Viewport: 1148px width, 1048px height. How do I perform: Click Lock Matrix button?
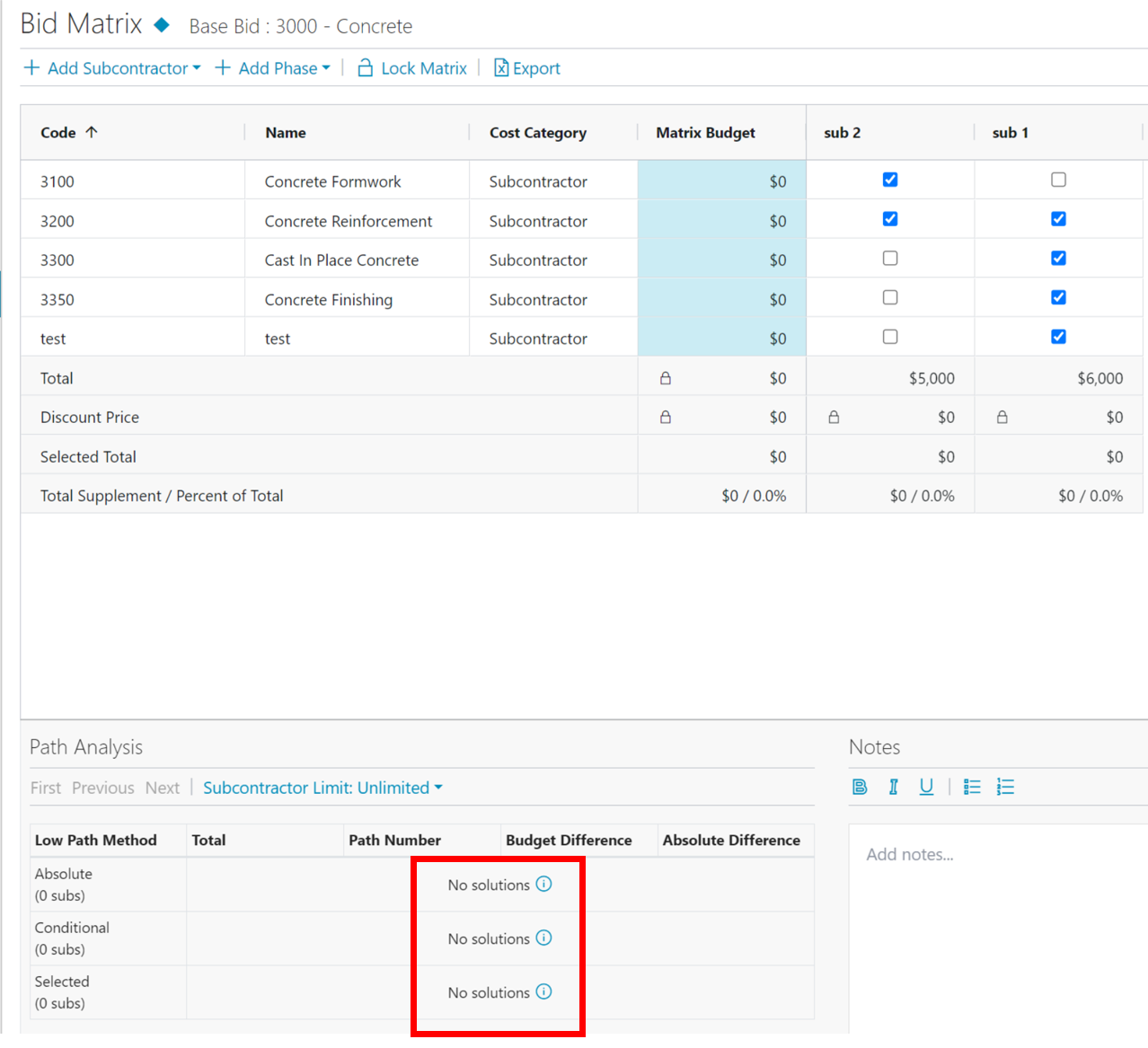click(412, 68)
